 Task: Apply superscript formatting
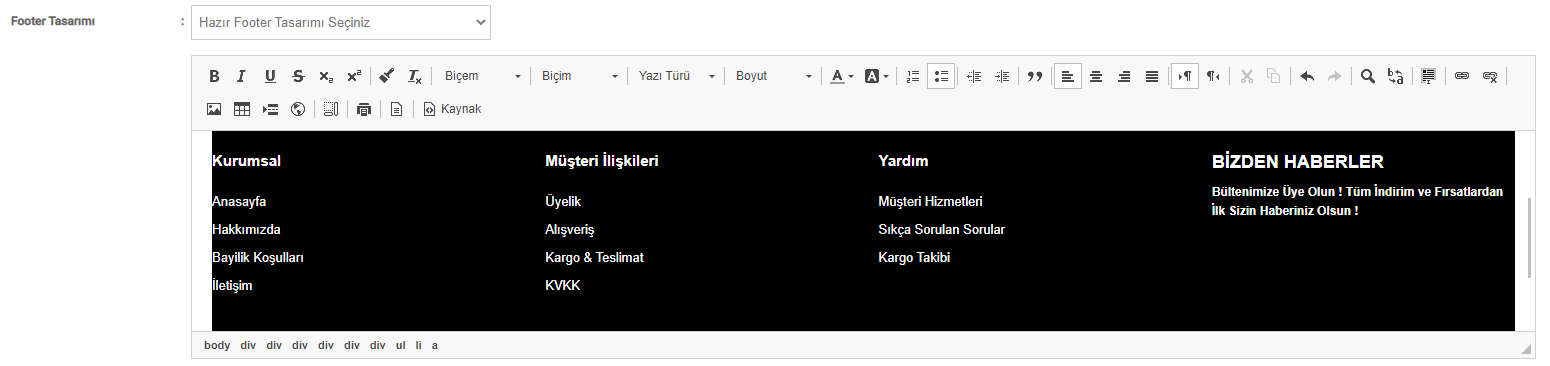click(354, 76)
